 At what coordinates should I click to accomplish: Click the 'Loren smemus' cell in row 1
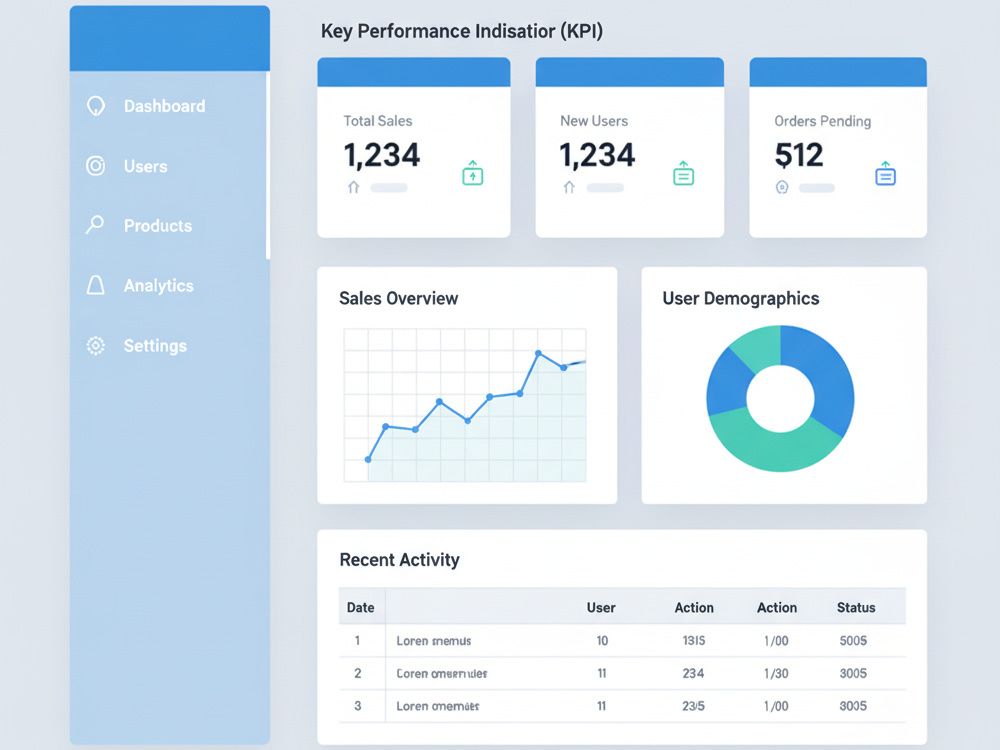coord(434,641)
